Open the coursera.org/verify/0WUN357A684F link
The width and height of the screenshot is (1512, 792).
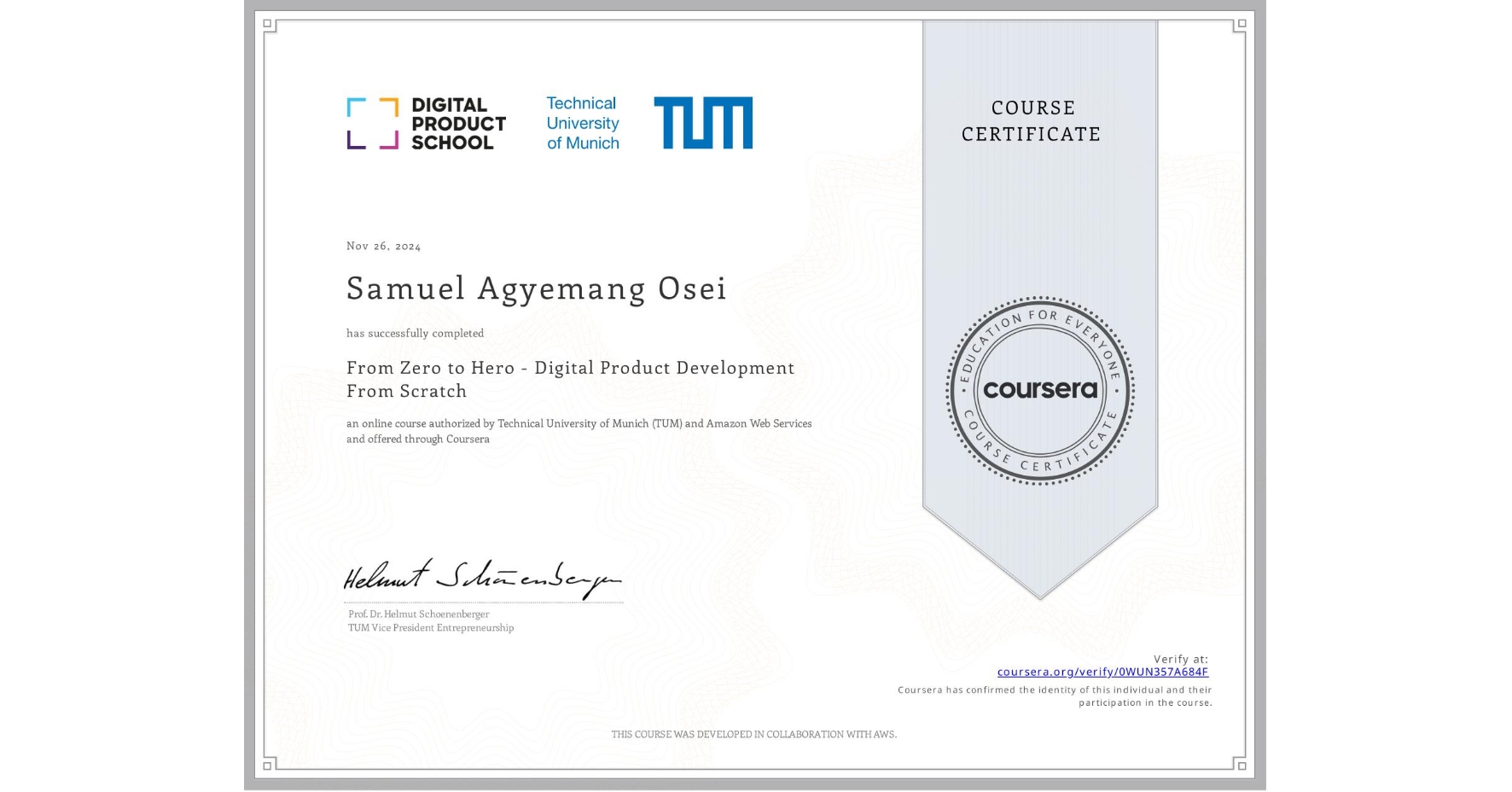[x=1102, y=673]
